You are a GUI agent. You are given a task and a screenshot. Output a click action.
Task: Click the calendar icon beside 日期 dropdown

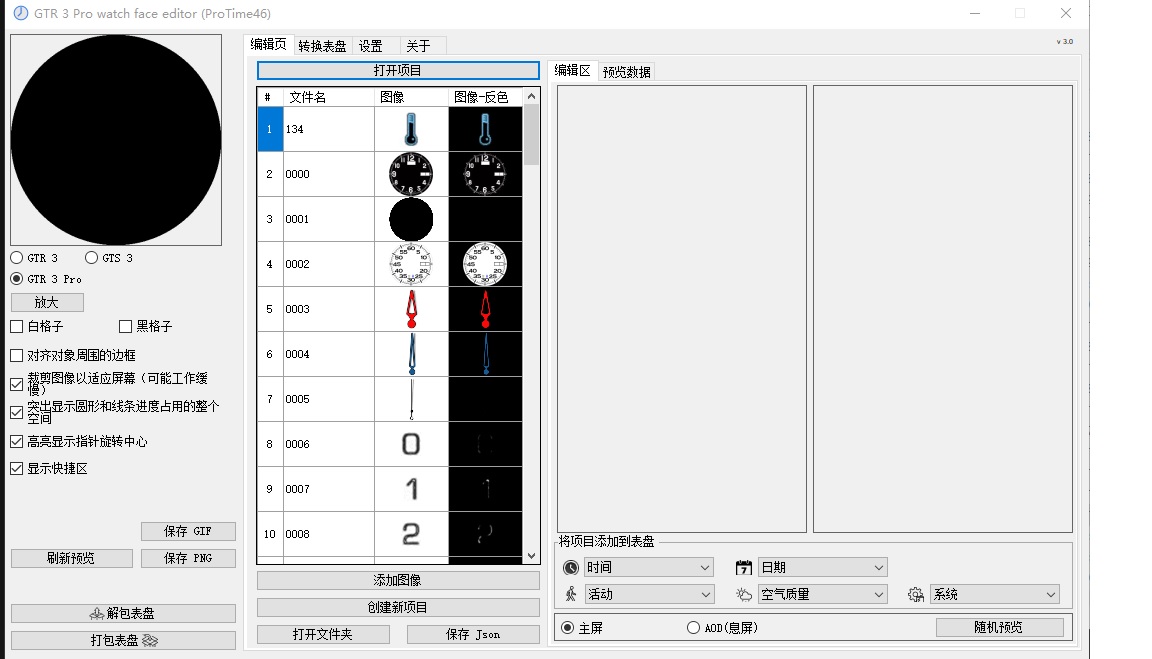(x=744, y=567)
